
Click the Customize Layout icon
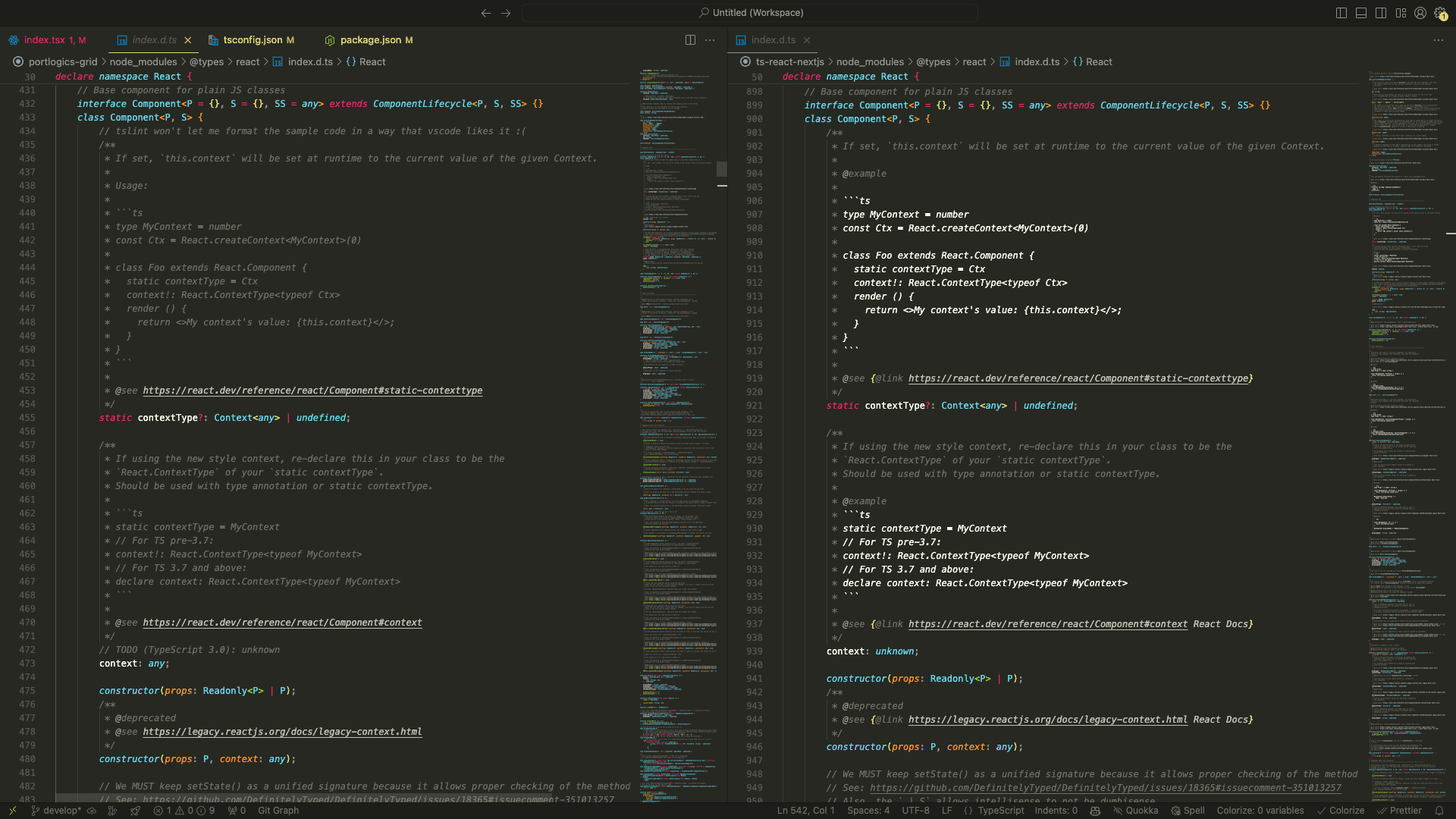(1401, 13)
